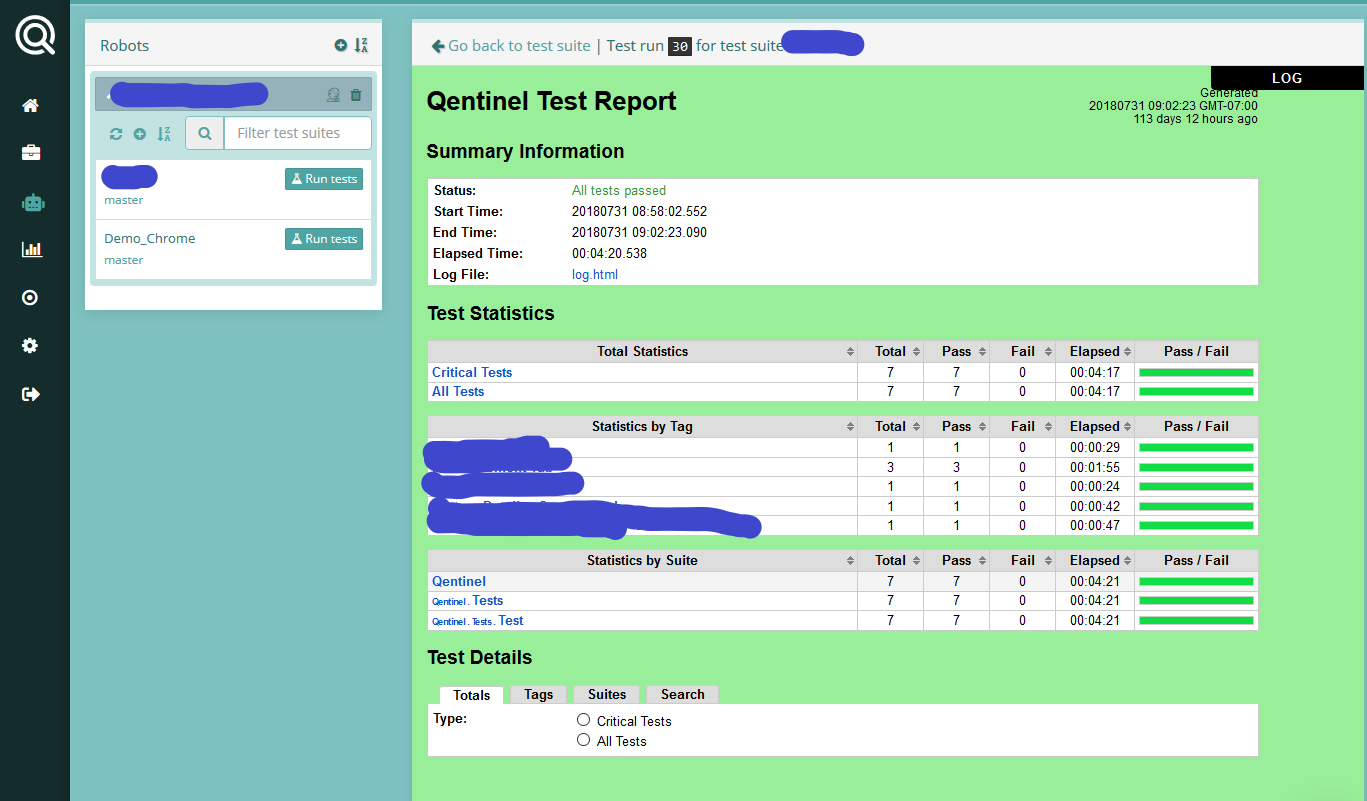This screenshot has height=801, width=1367.
Task: Click the back arrow before Go back
Action: (x=438, y=46)
